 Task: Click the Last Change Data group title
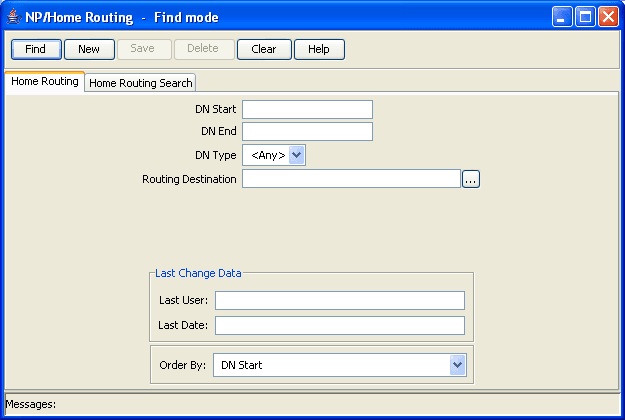(198, 273)
